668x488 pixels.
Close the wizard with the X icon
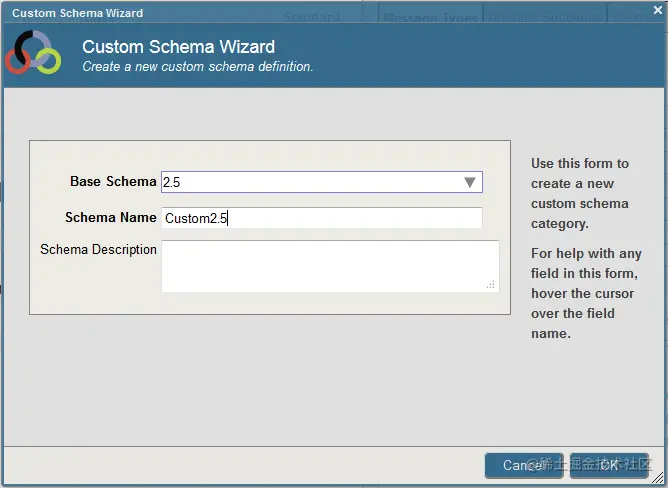(x=658, y=9)
